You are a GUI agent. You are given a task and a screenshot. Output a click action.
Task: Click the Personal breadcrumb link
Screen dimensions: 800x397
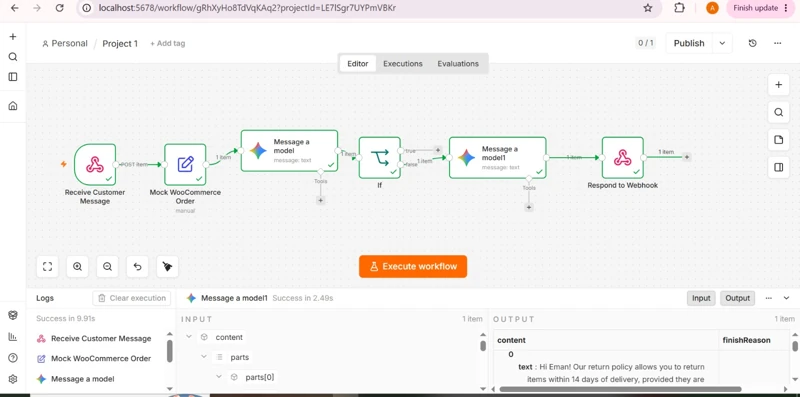[65, 43]
